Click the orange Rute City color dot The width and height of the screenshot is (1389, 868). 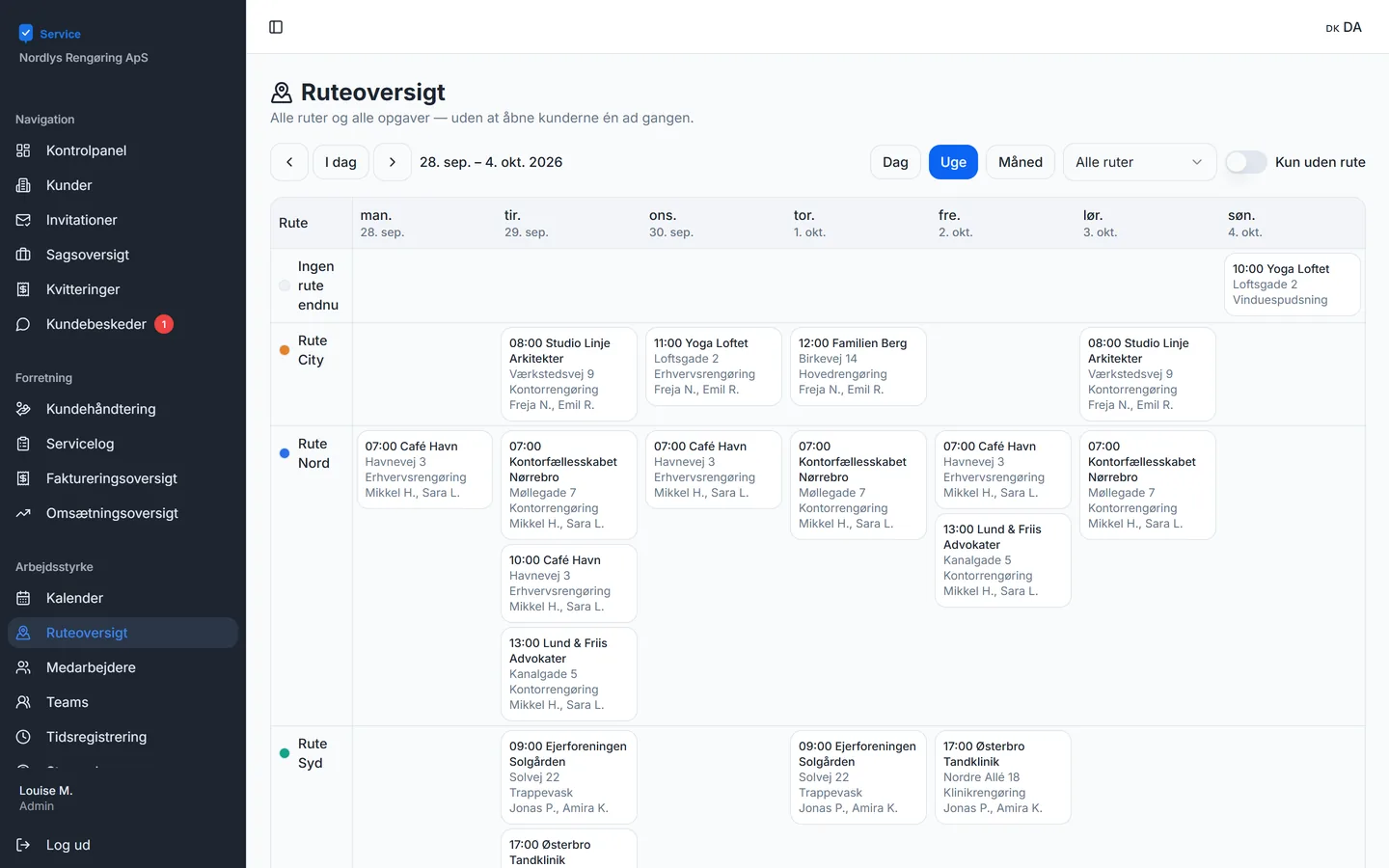click(x=285, y=350)
